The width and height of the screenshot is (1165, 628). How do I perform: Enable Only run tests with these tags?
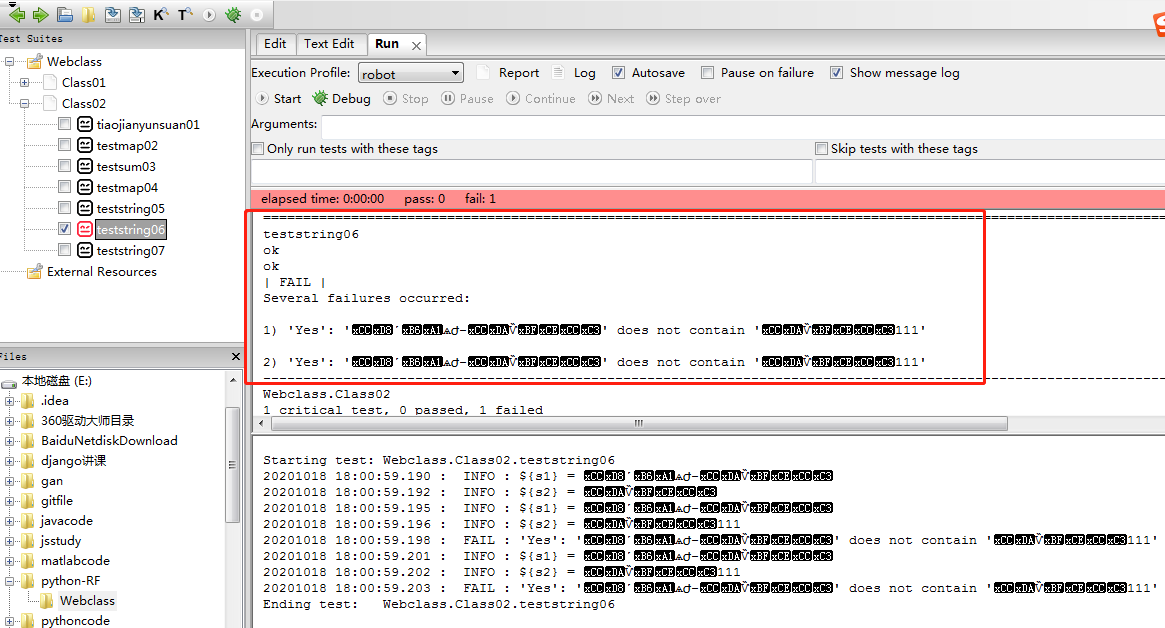tap(258, 149)
